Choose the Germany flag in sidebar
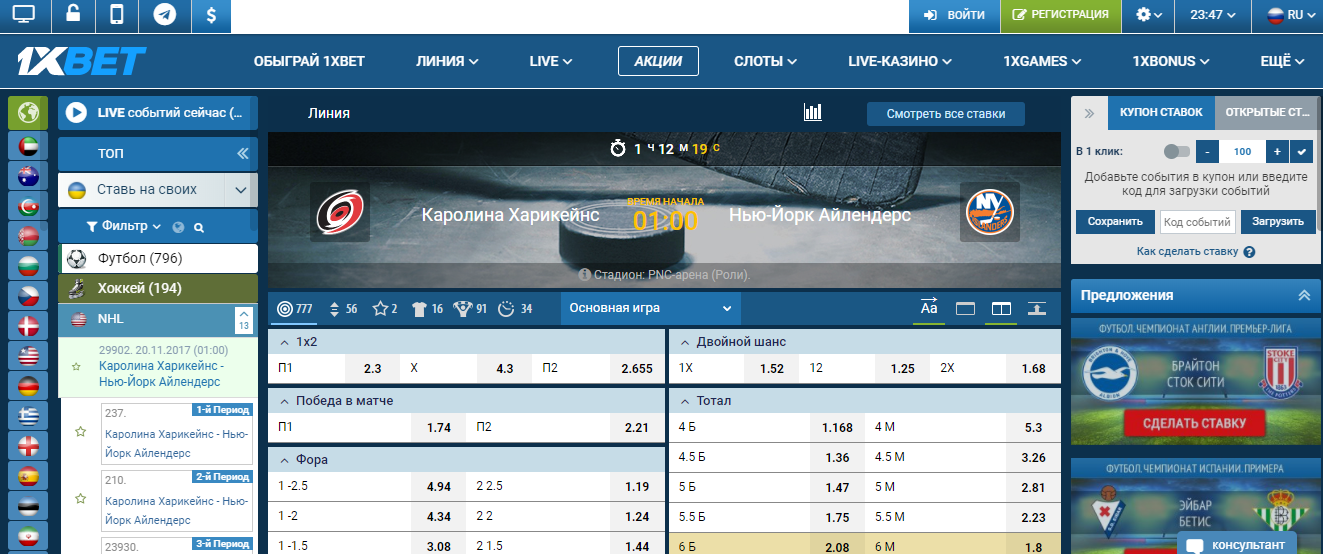The width and height of the screenshot is (1323, 554). coord(27,385)
